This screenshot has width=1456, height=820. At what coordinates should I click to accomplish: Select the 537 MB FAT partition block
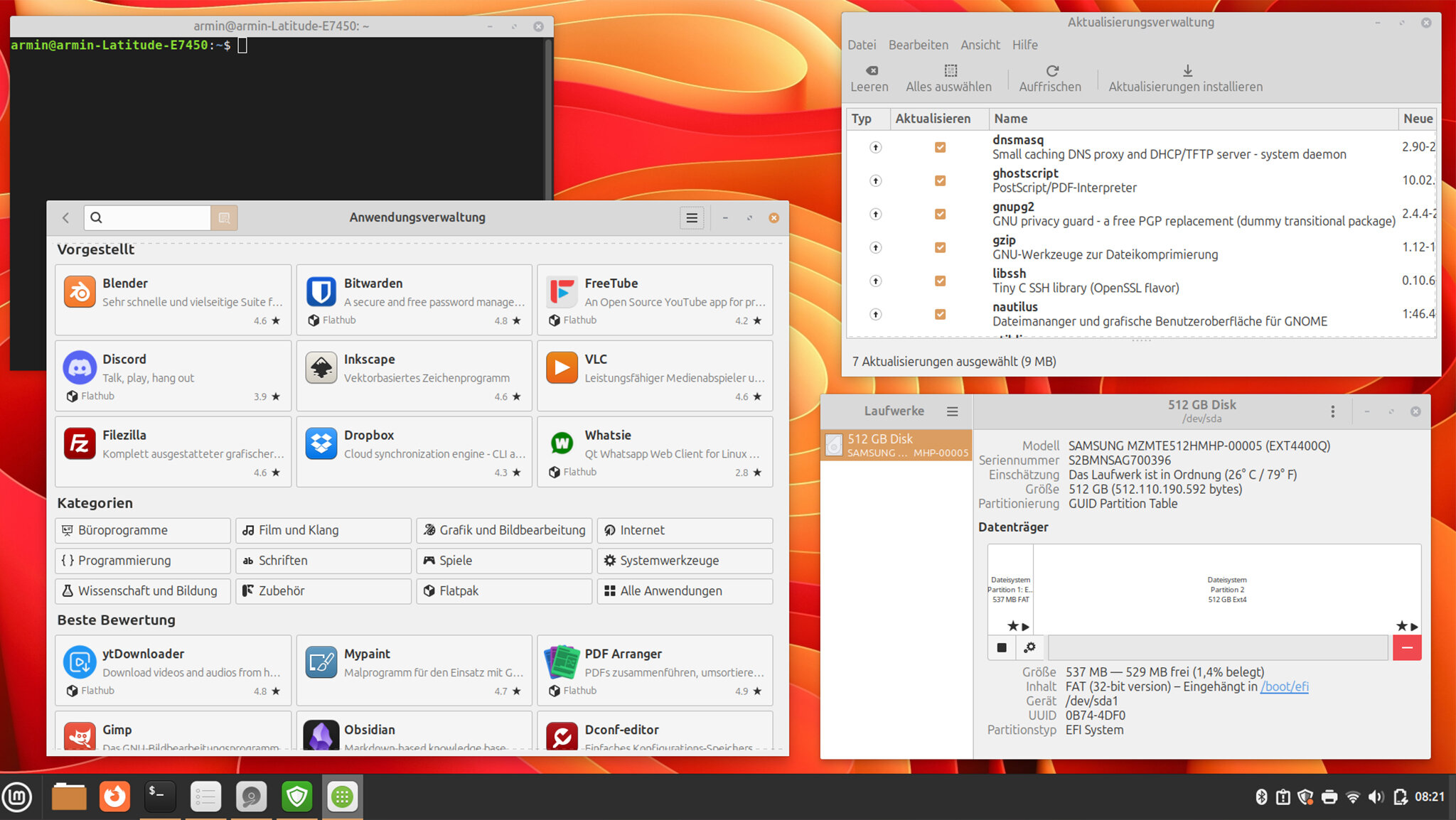pos(1010,590)
